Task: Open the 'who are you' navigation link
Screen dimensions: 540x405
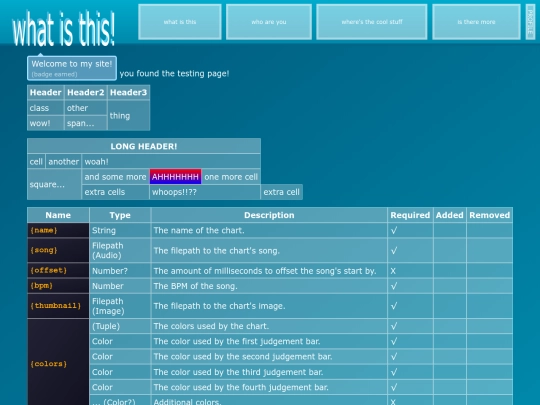Action: [269, 22]
